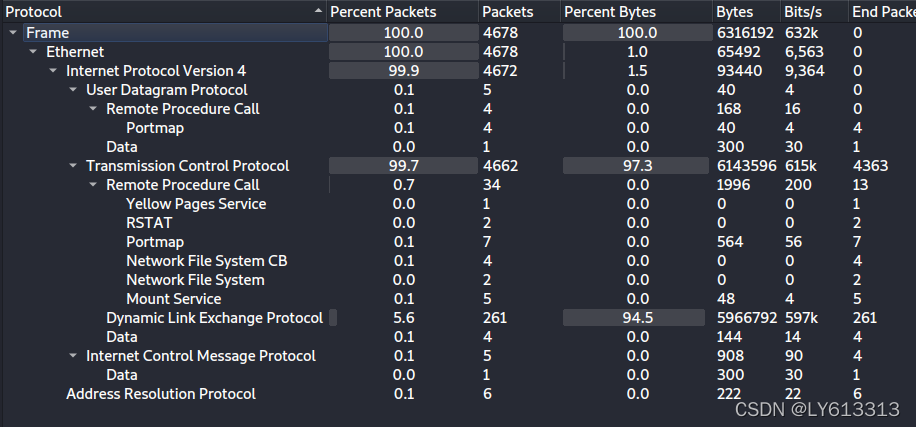916x427 pixels.
Task: Click the 5966792 bytes value
Action: pos(747,318)
